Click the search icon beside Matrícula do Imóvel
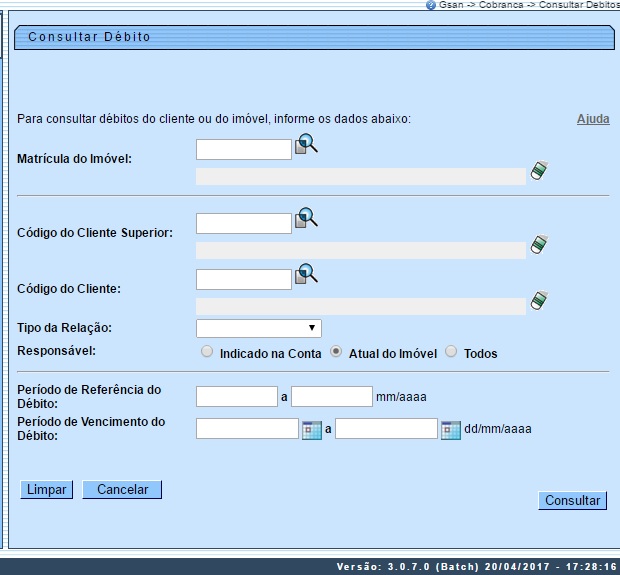This screenshot has width=620, height=575. coord(306,146)
